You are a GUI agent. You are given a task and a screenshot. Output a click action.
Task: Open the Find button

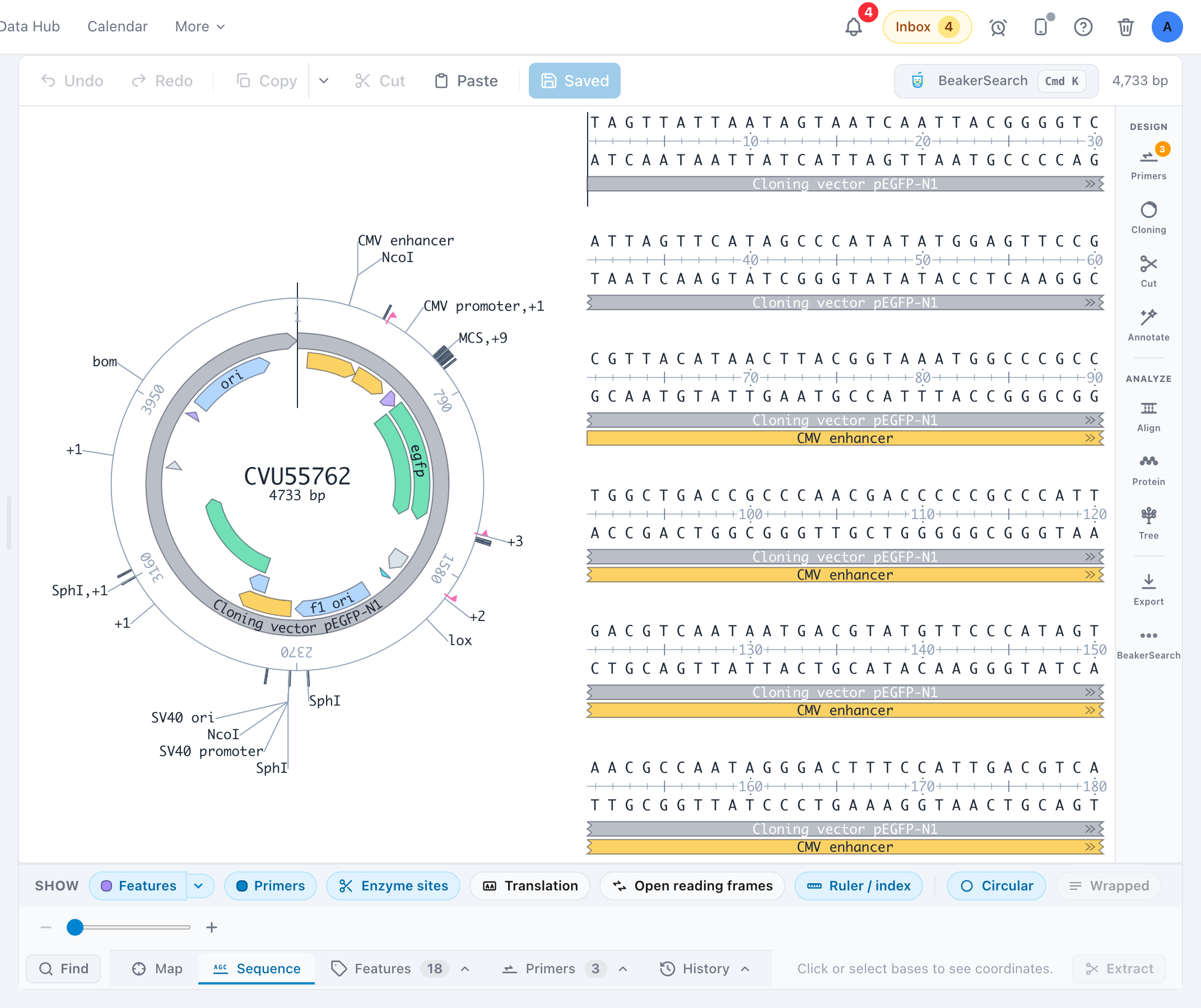(x=63, y=969)
